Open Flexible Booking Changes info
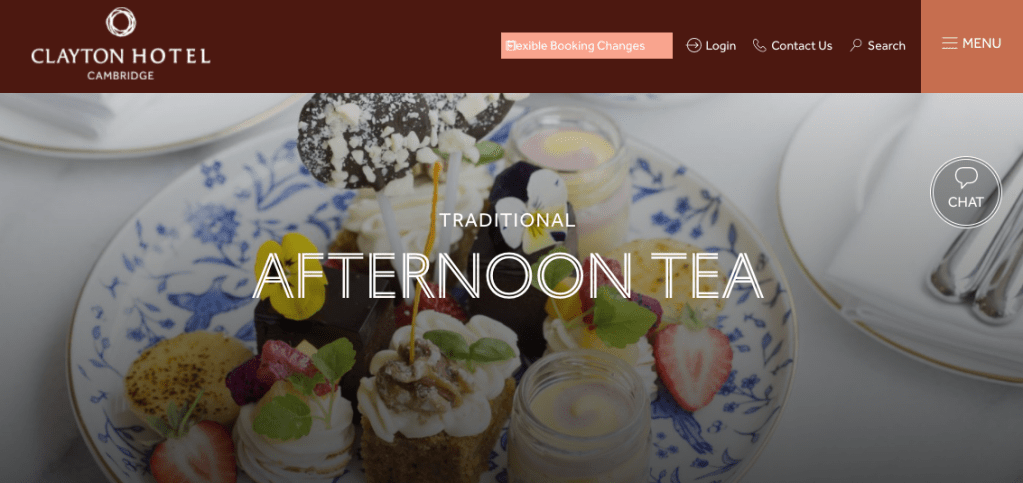1023x483 pixels. coord(587,46)
